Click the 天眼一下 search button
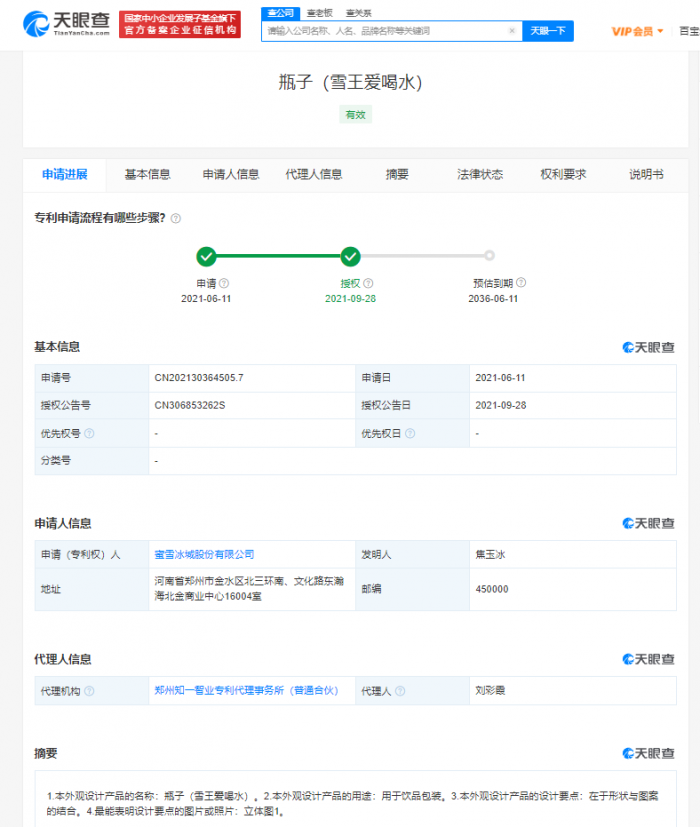700x827 pixels. 548,31
